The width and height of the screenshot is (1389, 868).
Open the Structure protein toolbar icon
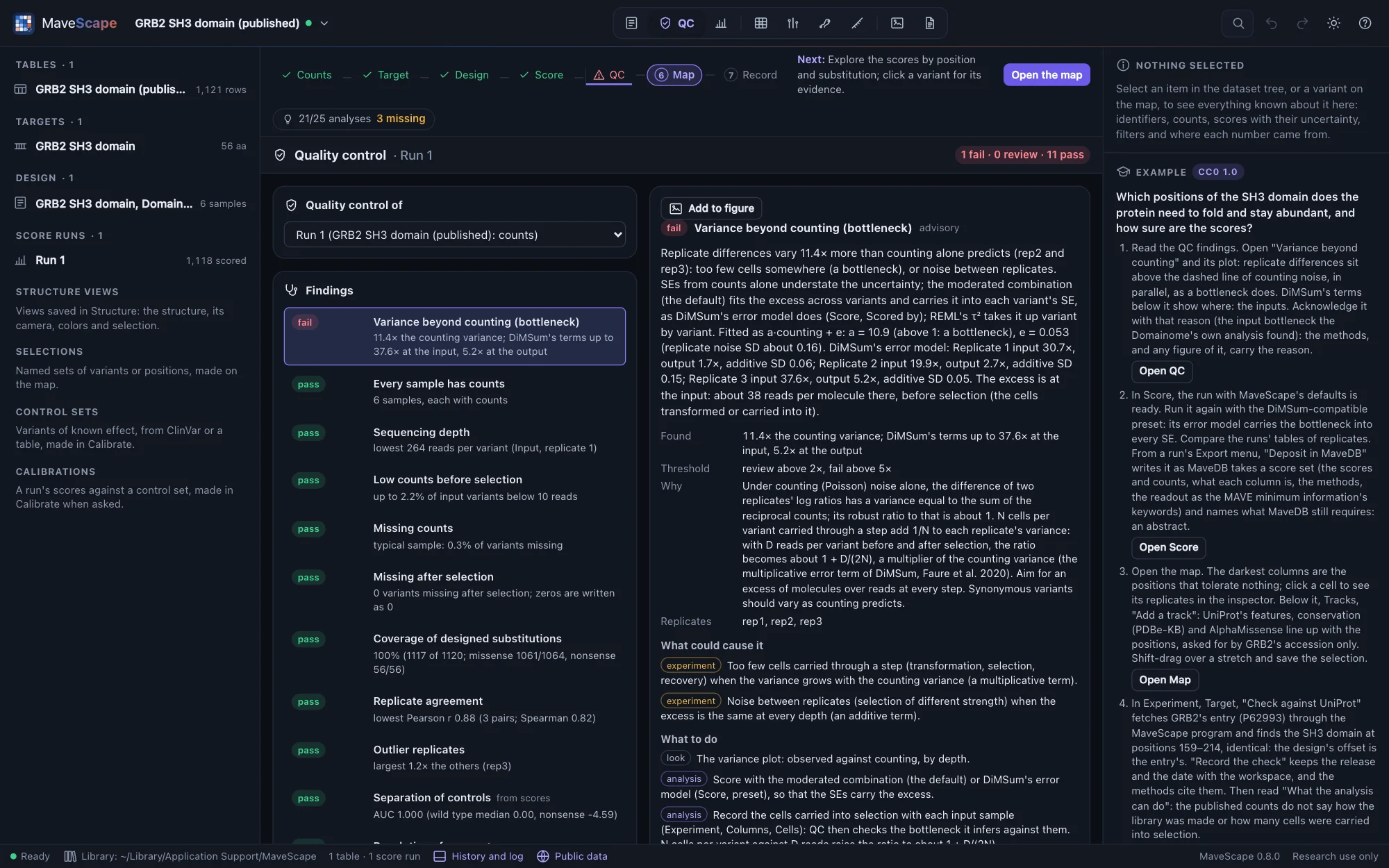point(824,23)
